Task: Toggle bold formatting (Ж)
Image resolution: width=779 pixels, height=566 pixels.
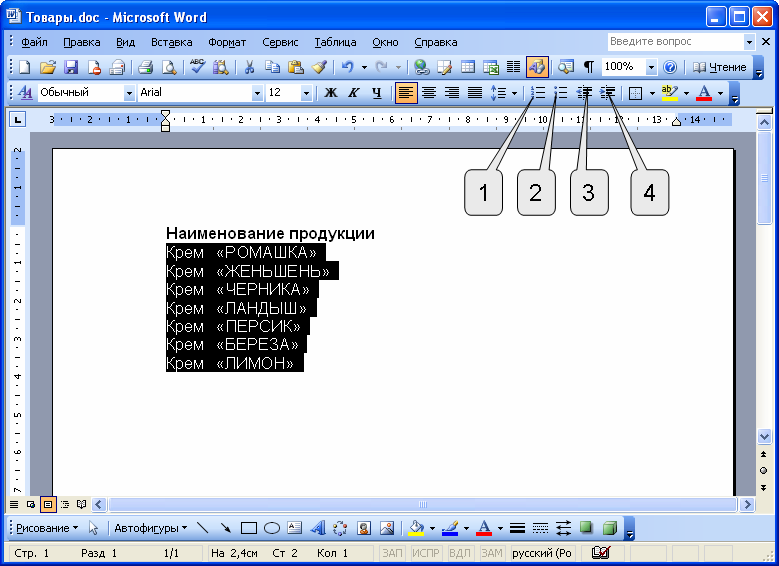Action: pyautogui.click(x=330, y=93)
